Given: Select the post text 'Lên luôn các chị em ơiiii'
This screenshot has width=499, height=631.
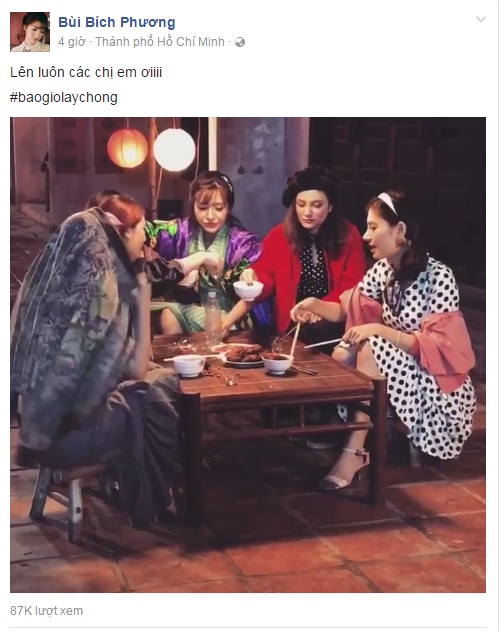Looking at the screenshot, I should (86, 72).
